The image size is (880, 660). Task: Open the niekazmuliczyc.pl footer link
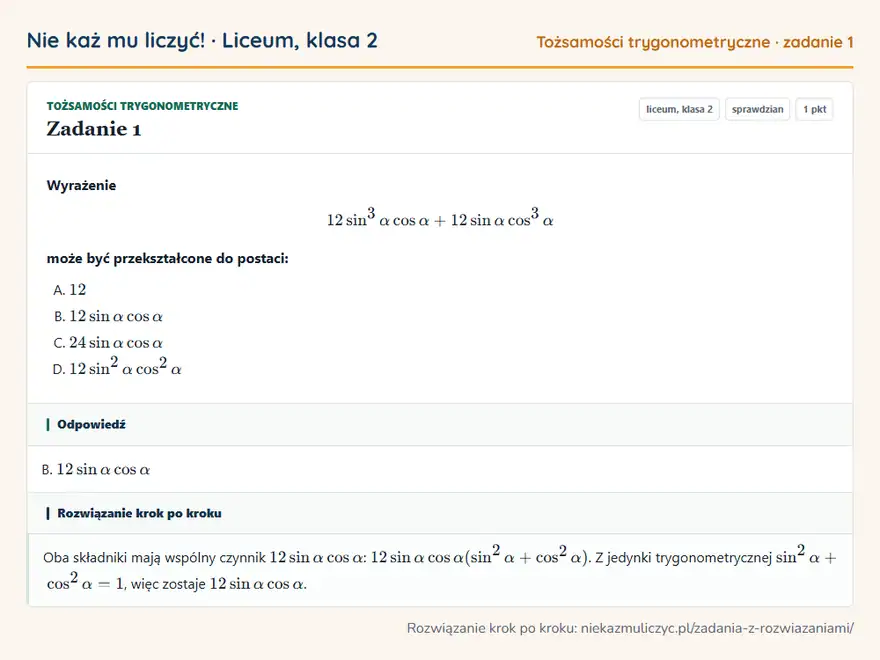[x=717, y=628]
